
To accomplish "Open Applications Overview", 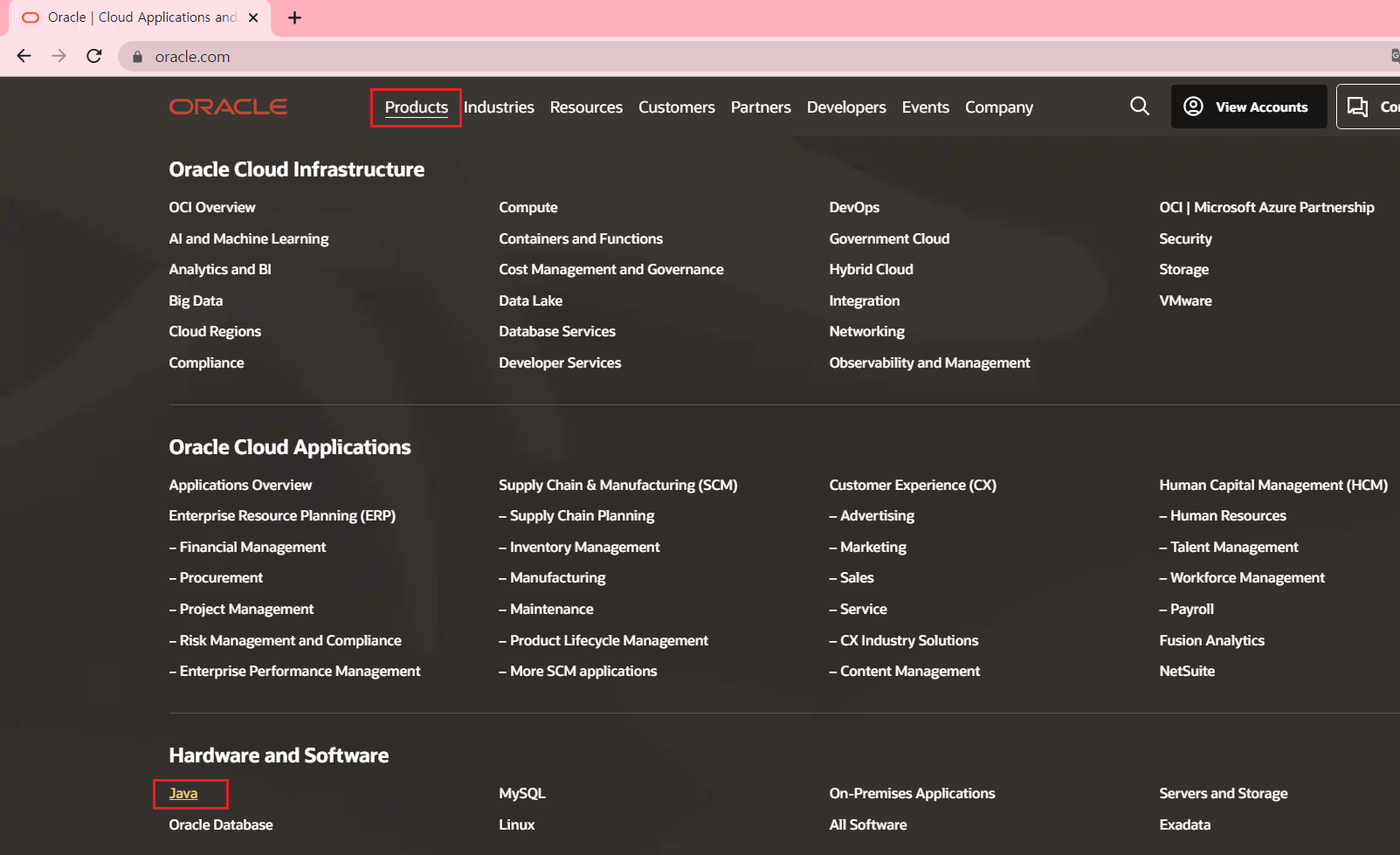I will tap(240, 485).
